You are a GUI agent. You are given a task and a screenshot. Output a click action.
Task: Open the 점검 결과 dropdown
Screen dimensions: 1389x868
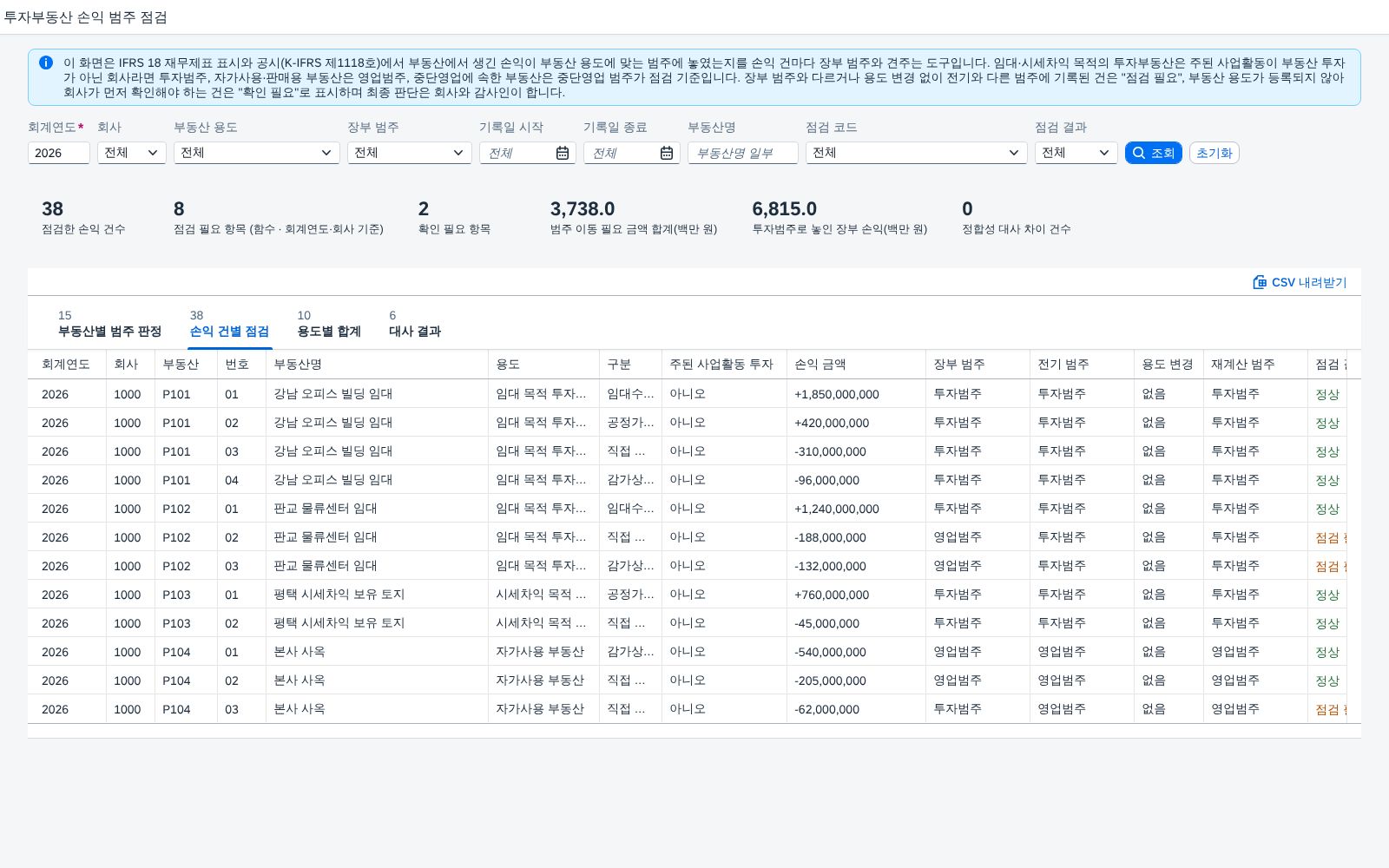click(x=1076, y=153)
